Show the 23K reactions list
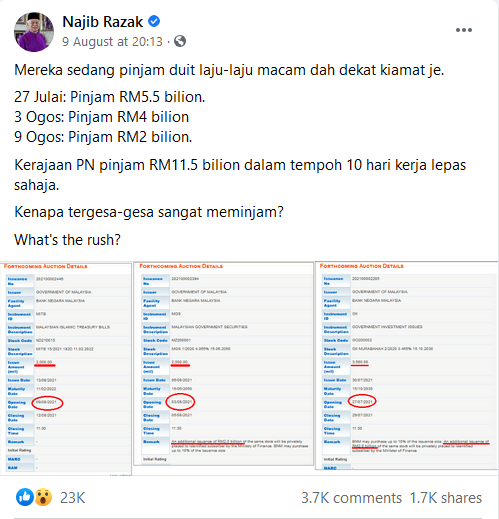Screen dimensions: 499x519 tap(73, 498)
